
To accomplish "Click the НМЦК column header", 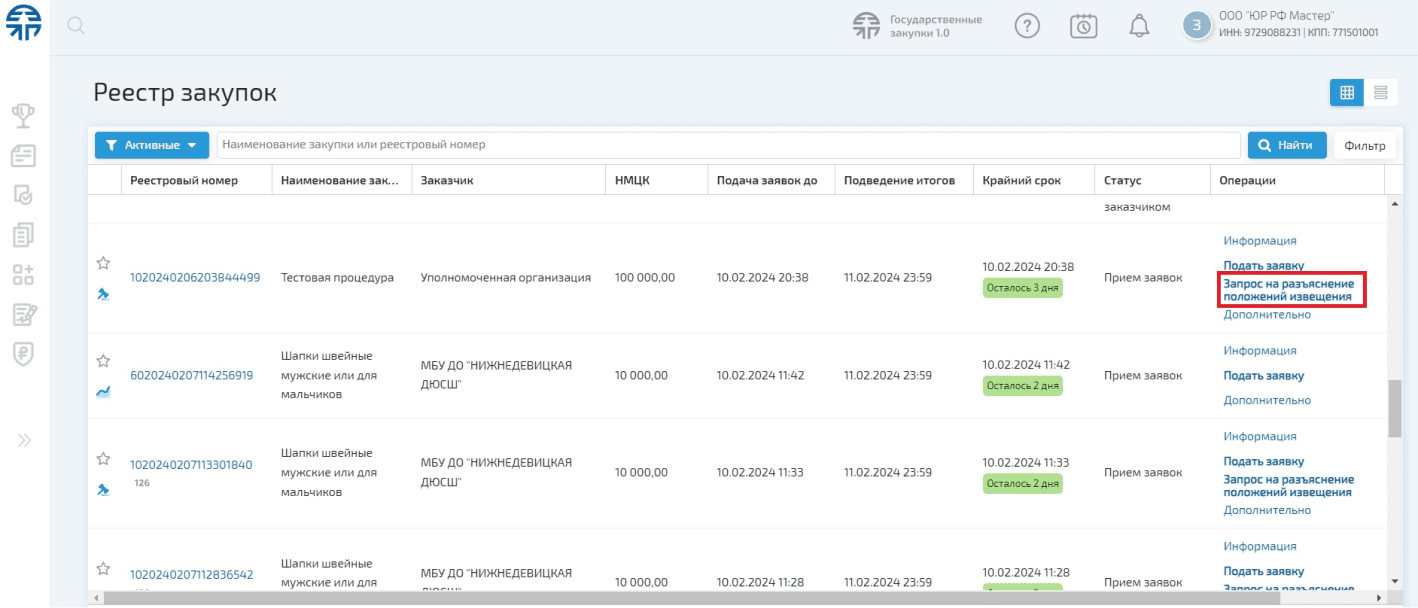I will click(632, 181).
